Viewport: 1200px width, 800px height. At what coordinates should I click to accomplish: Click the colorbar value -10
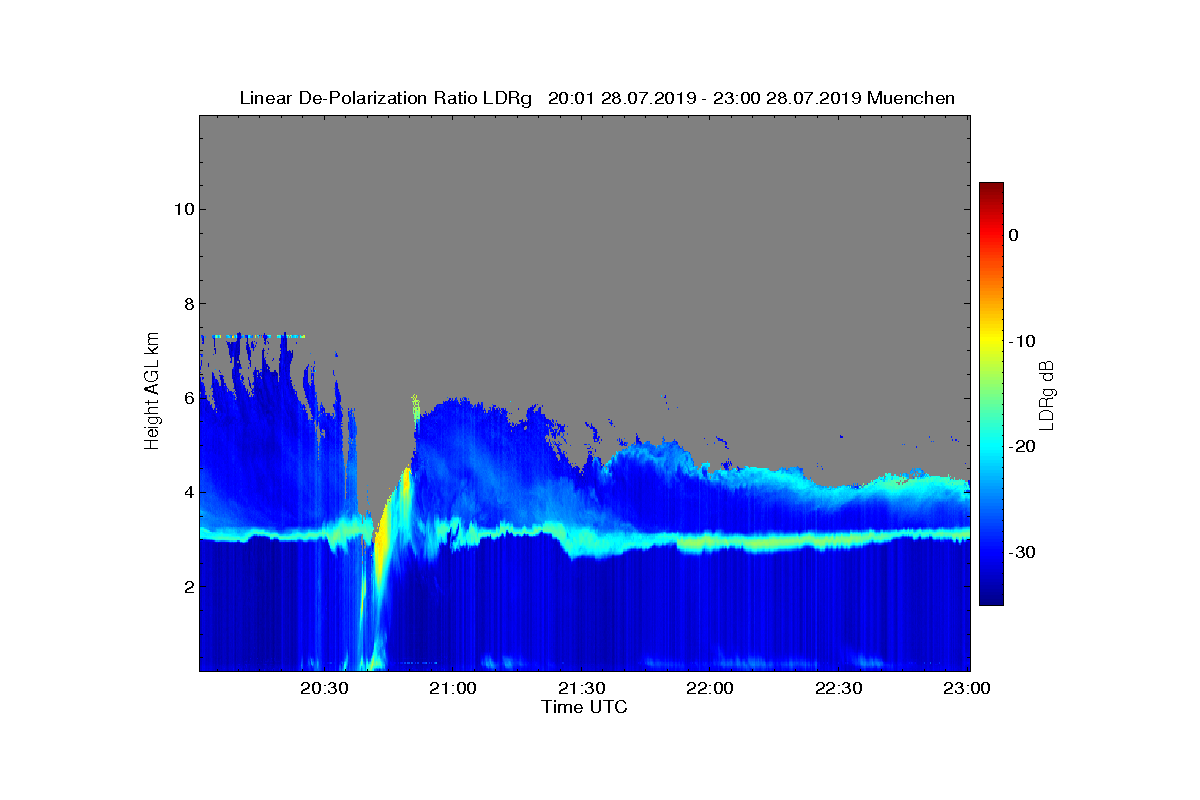[x=1021, y=341]
